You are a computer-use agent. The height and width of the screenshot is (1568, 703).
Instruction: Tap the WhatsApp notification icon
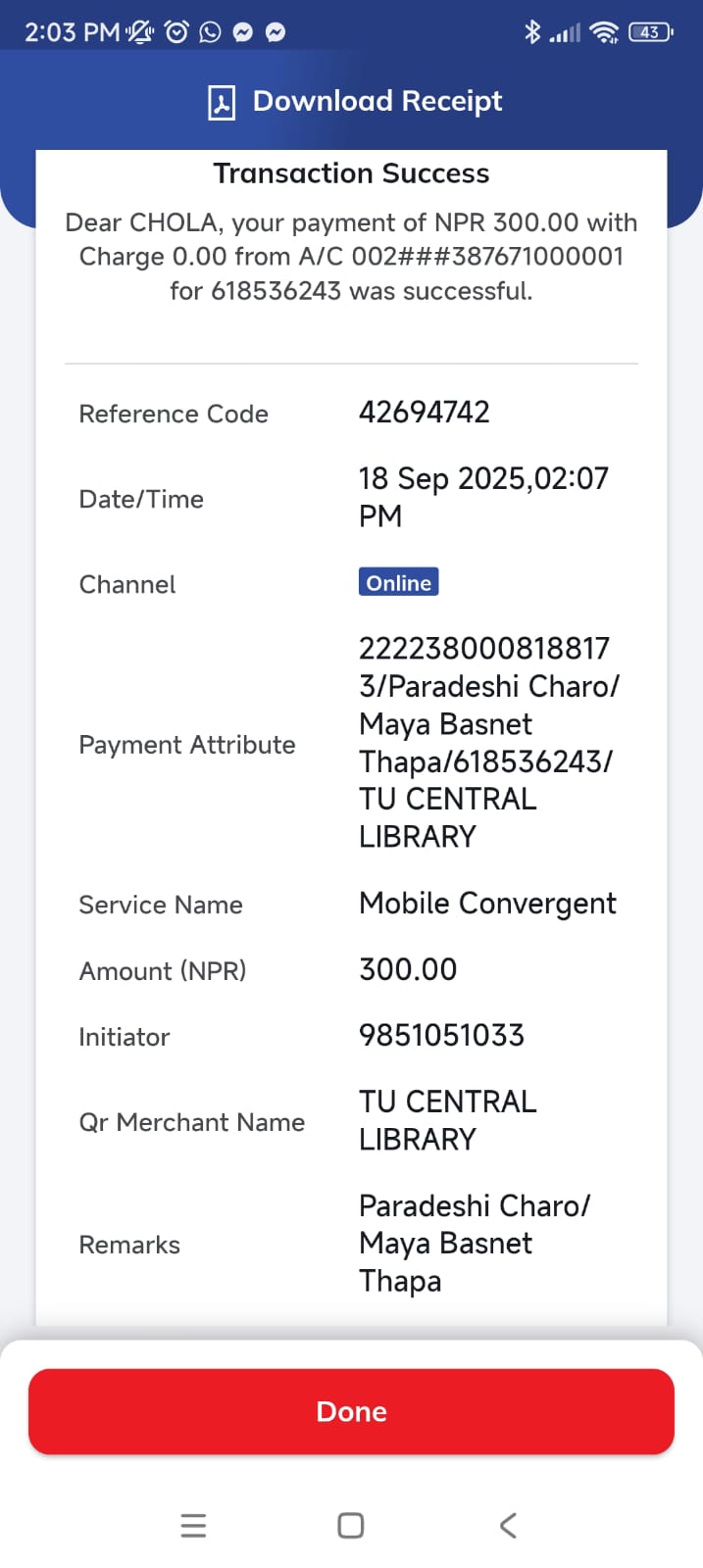(210, 32)
